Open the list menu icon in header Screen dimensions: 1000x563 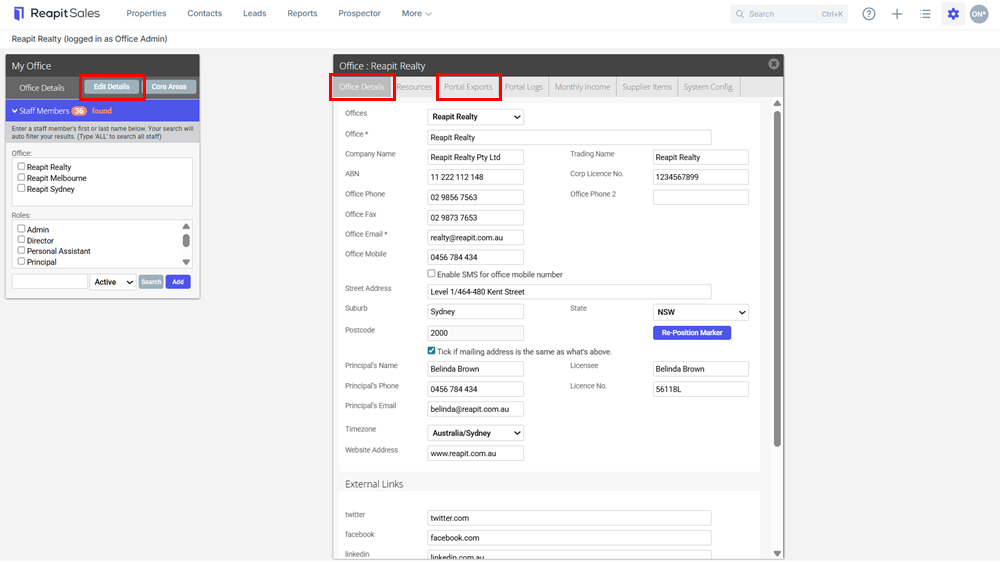coord(925,13)
